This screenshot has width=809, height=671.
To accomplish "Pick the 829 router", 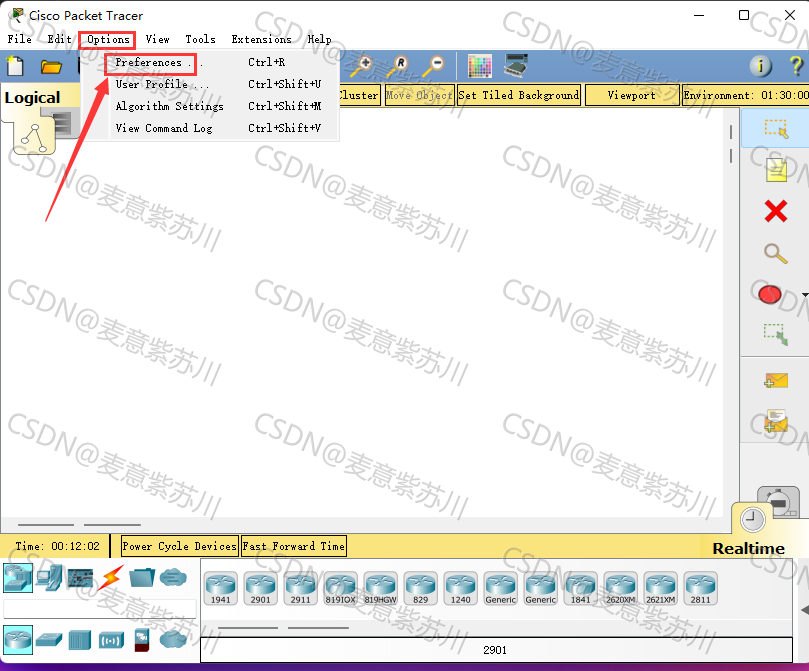I will click(x=420, y=588).
